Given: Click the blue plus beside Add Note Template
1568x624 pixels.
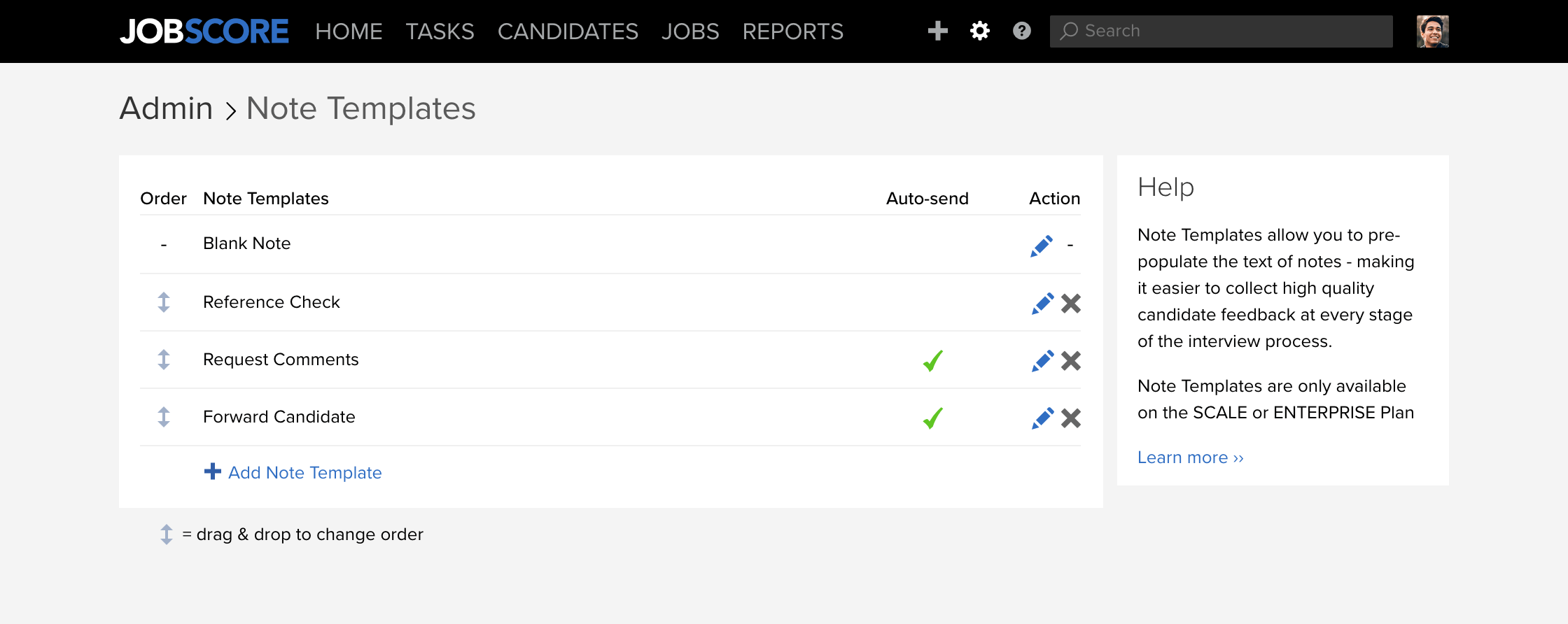Looking at the screenshot, I should (213, 471).
